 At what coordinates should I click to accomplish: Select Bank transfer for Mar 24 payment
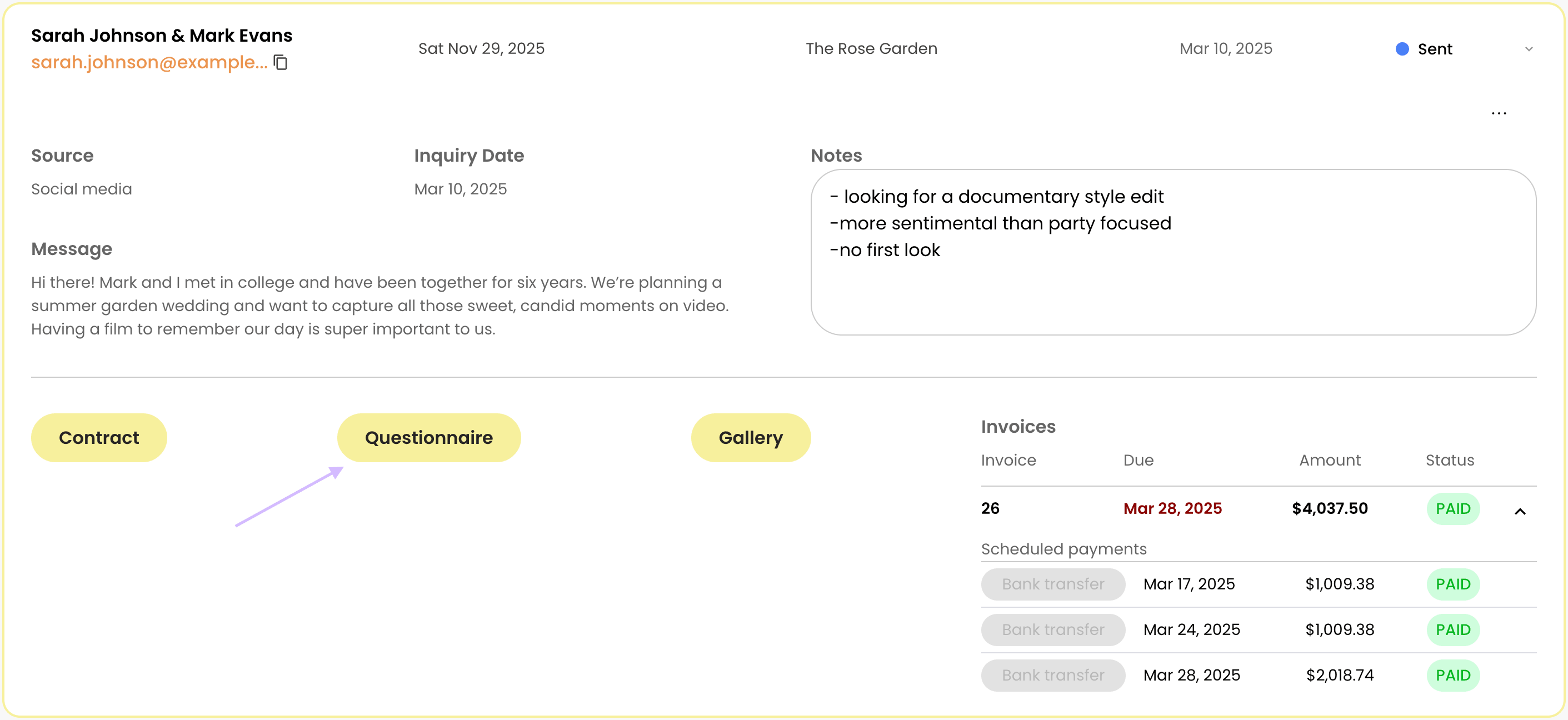coord(1052,630)
